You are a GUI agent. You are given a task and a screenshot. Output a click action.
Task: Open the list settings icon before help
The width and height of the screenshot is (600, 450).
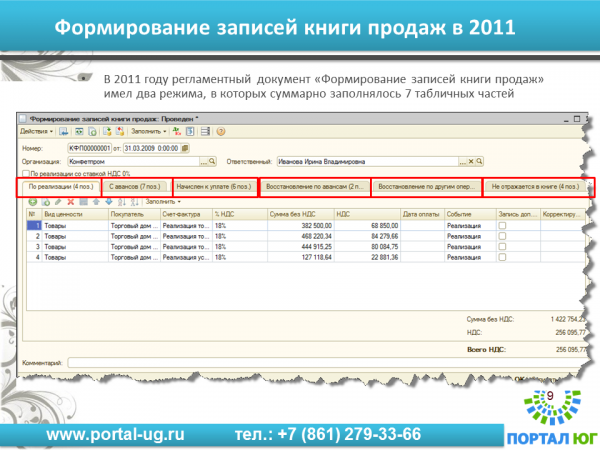(x=205, y=132)
